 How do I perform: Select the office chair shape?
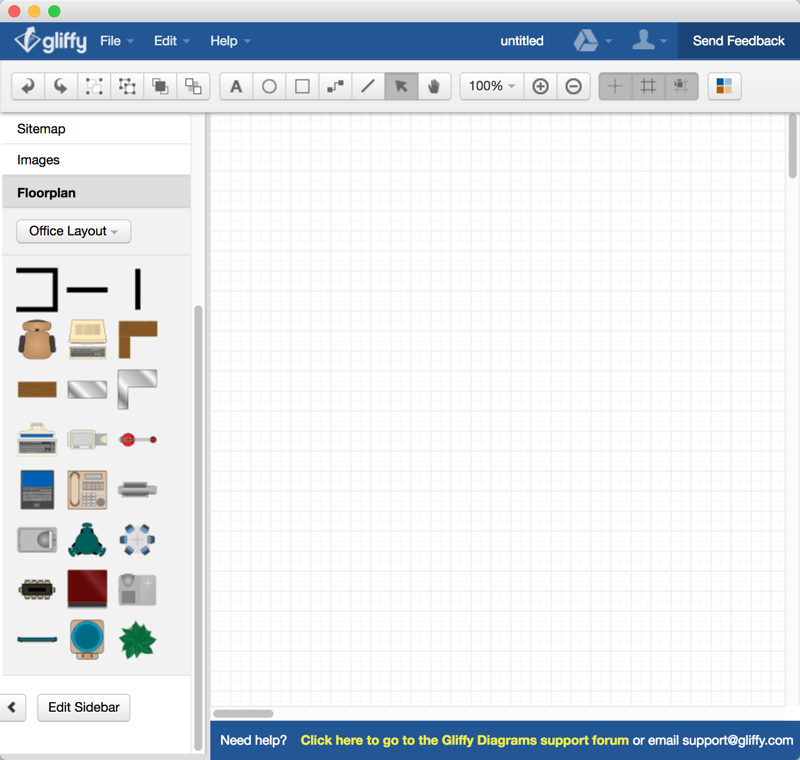tap(37, 340)
